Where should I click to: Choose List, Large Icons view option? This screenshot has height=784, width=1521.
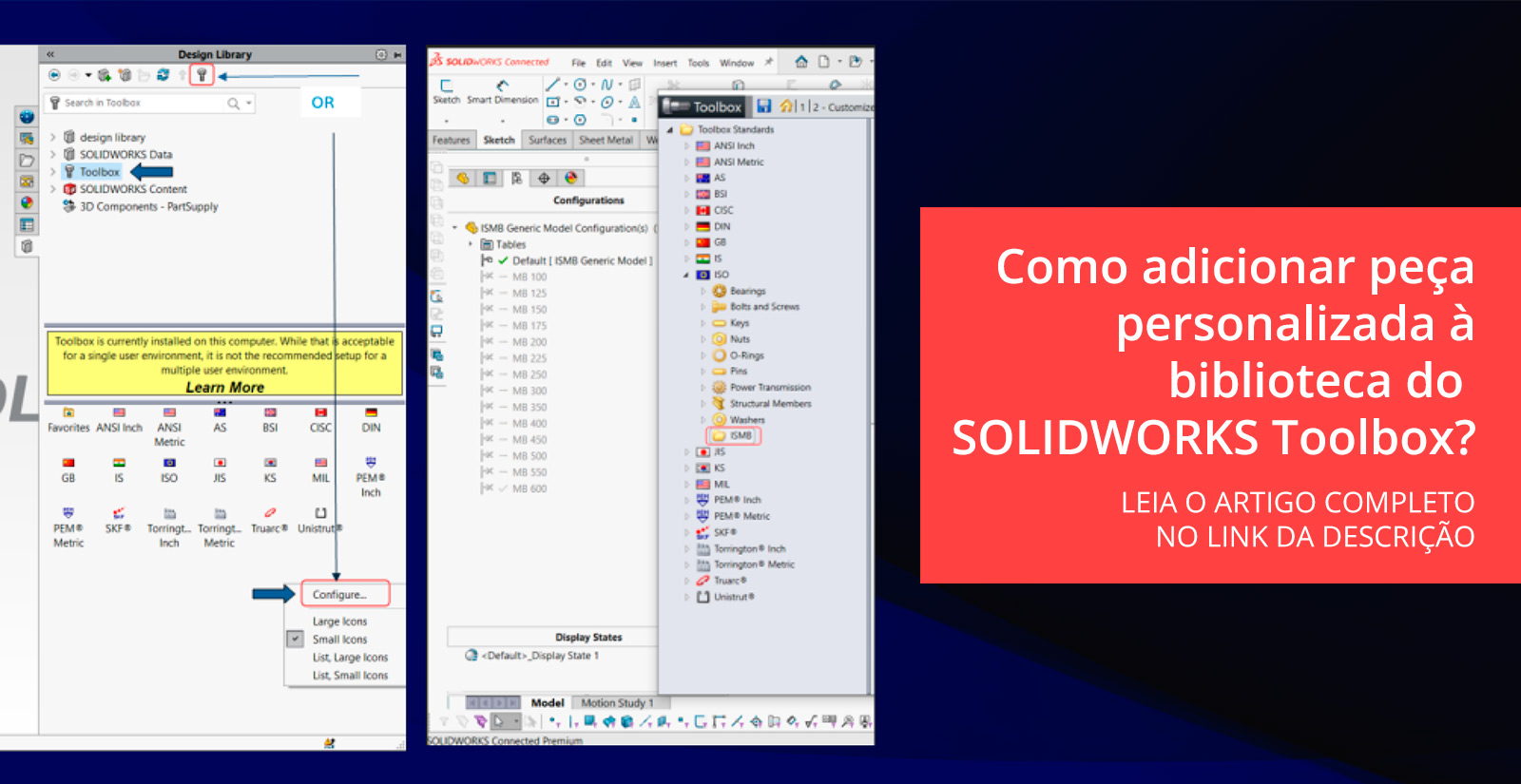click(x=351, y=658)
